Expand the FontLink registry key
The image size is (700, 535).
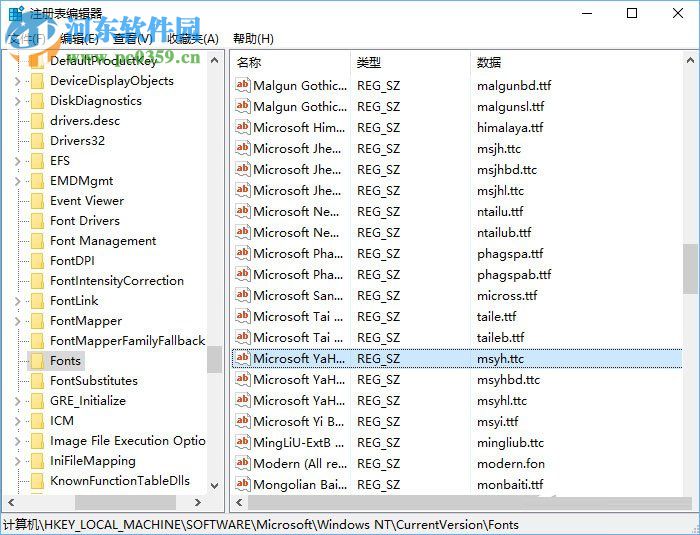click(x=18, y=301)
